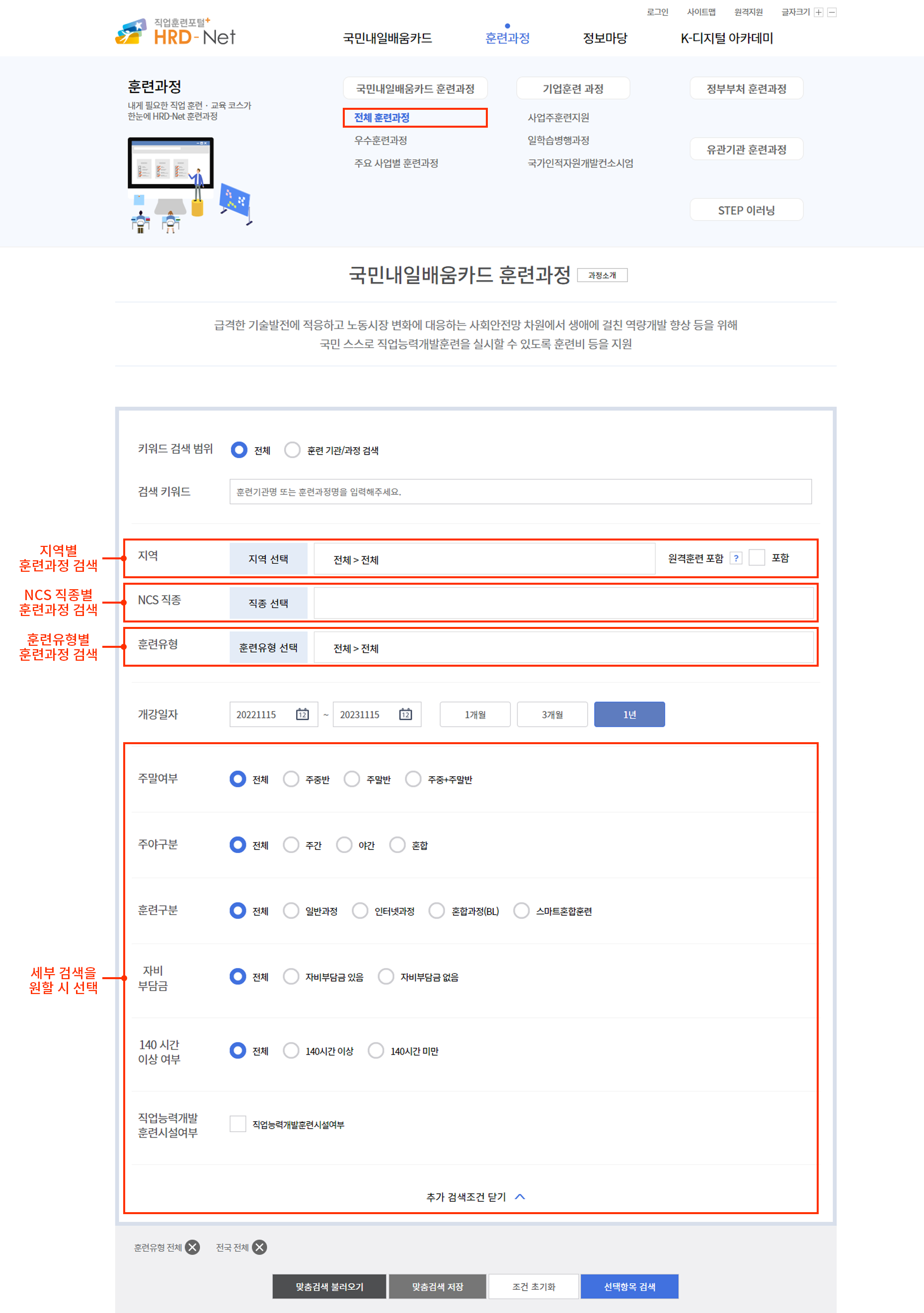Open STEP 이러닝 button
Image resolution: width=924 pixels, height=1313 pixels.
[746, 210]
